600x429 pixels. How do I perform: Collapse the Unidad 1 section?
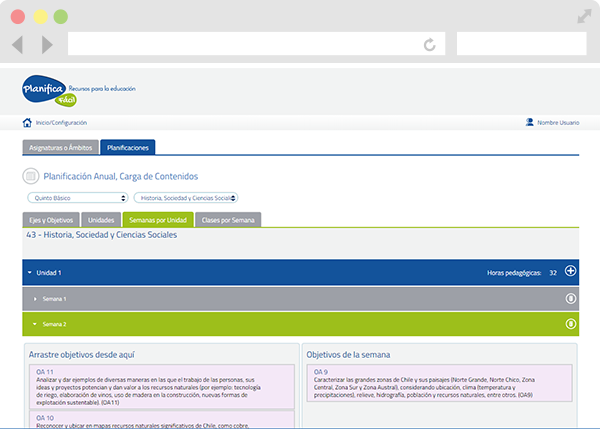31,272
